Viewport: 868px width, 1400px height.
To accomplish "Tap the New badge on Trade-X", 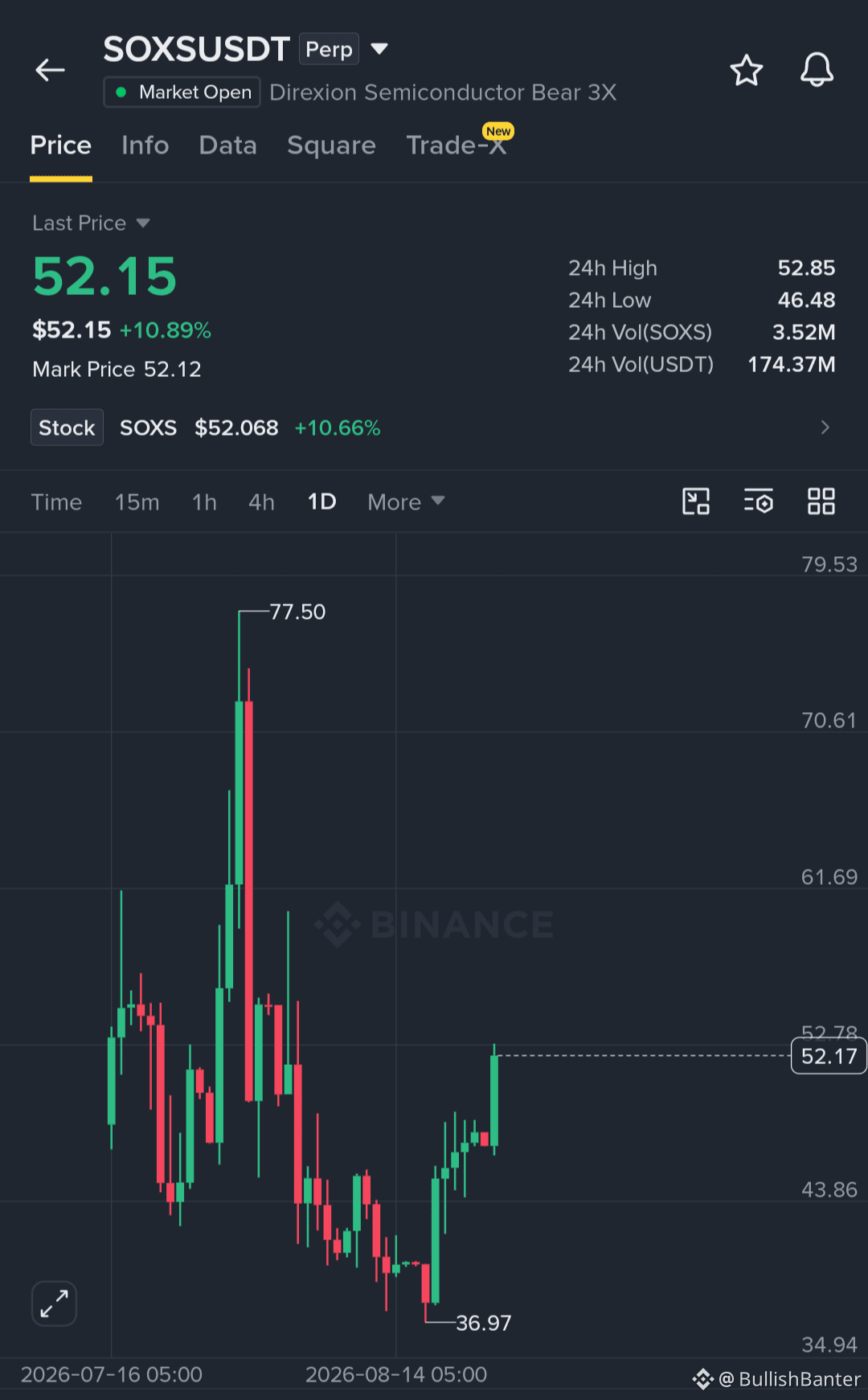I will 498,131.
